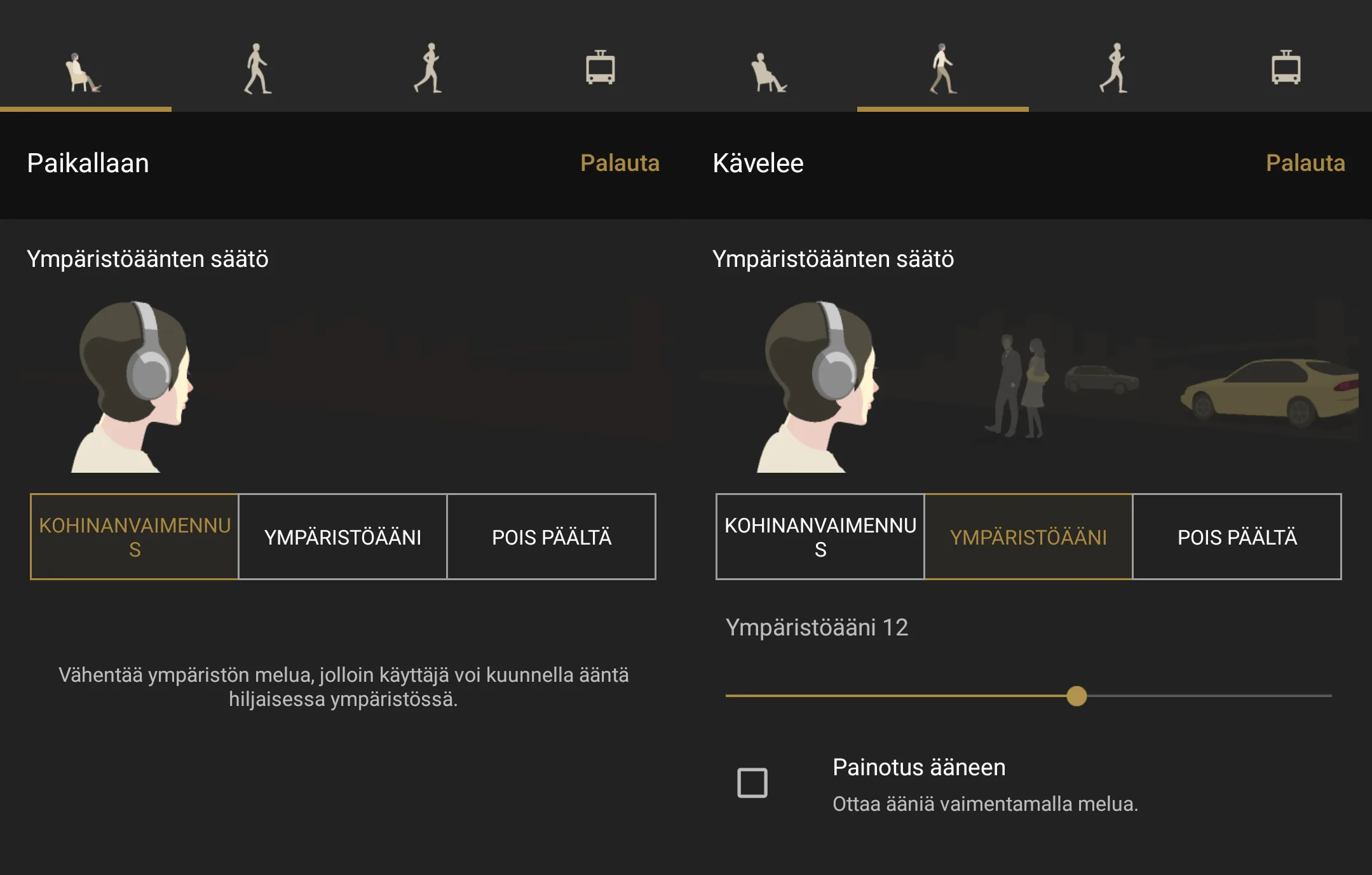Choose POIS PÄÄLTÄ under Kävelee
Screen dimensions: 1372x875
click(1237, 536)
